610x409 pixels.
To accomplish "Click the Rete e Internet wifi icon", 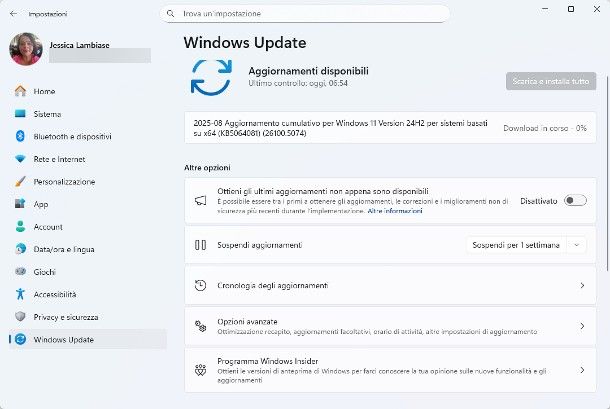I will (x=20, y=159).
